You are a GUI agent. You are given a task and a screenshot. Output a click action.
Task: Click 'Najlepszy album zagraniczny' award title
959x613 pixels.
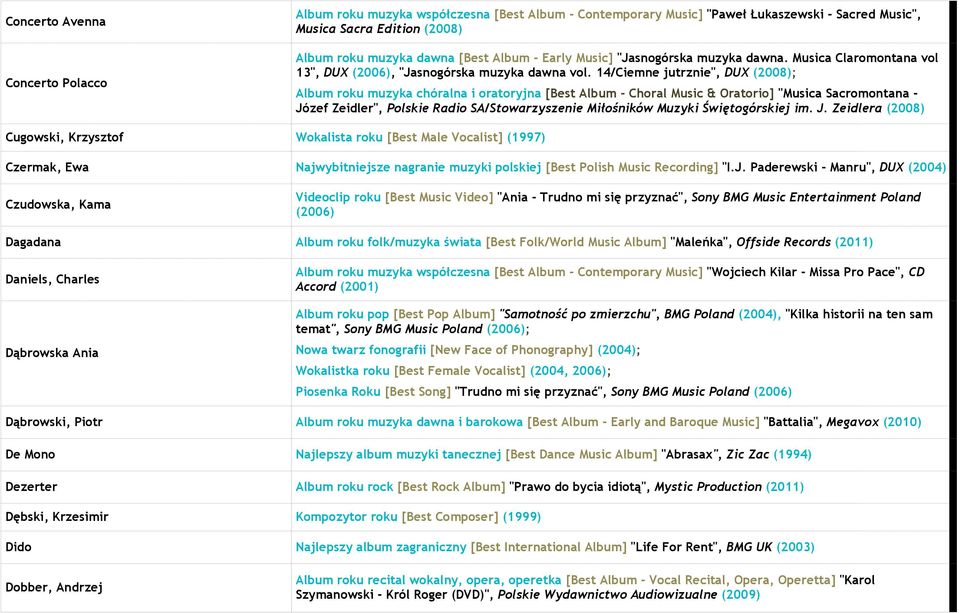tap(381, 547)
